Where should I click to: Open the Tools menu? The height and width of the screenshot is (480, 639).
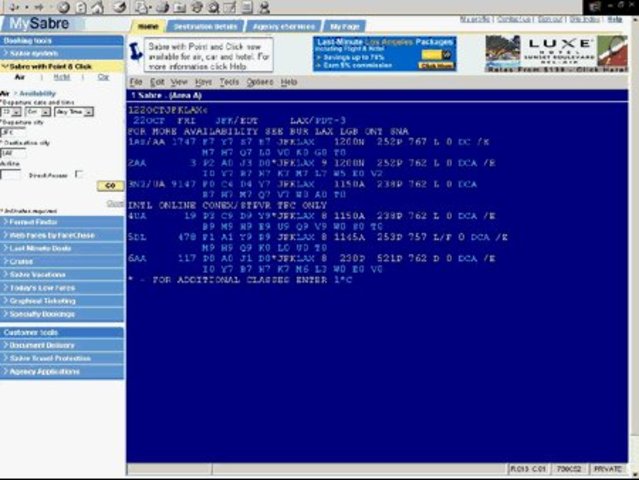pos(229,82)
